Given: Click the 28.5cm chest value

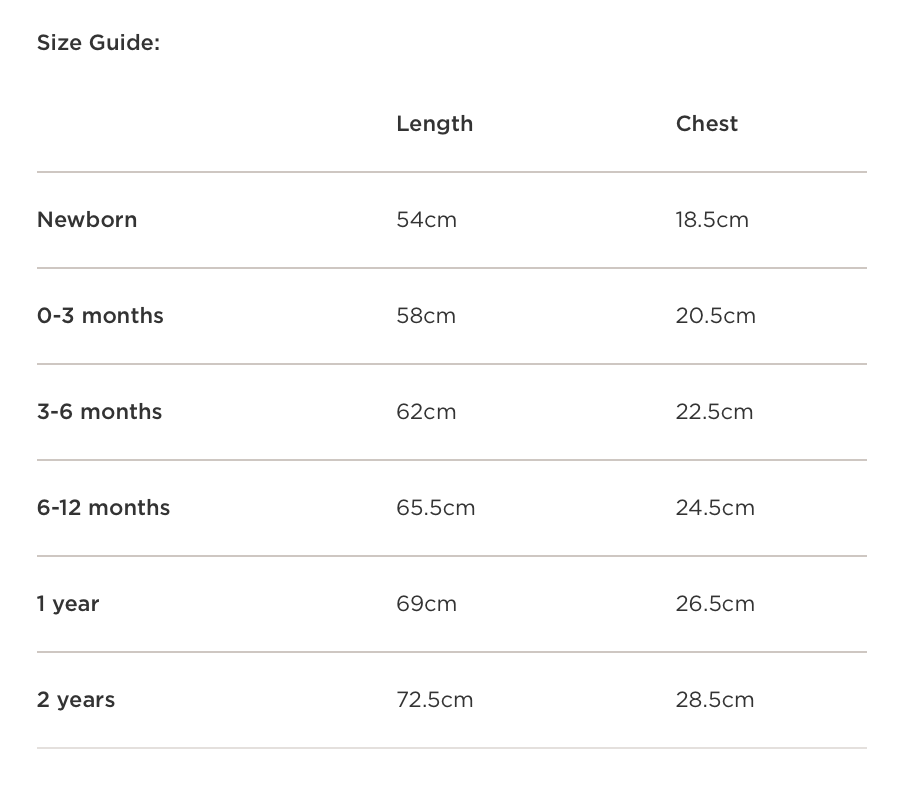Looking at the screenshot, I should click(x=714, y=700).
